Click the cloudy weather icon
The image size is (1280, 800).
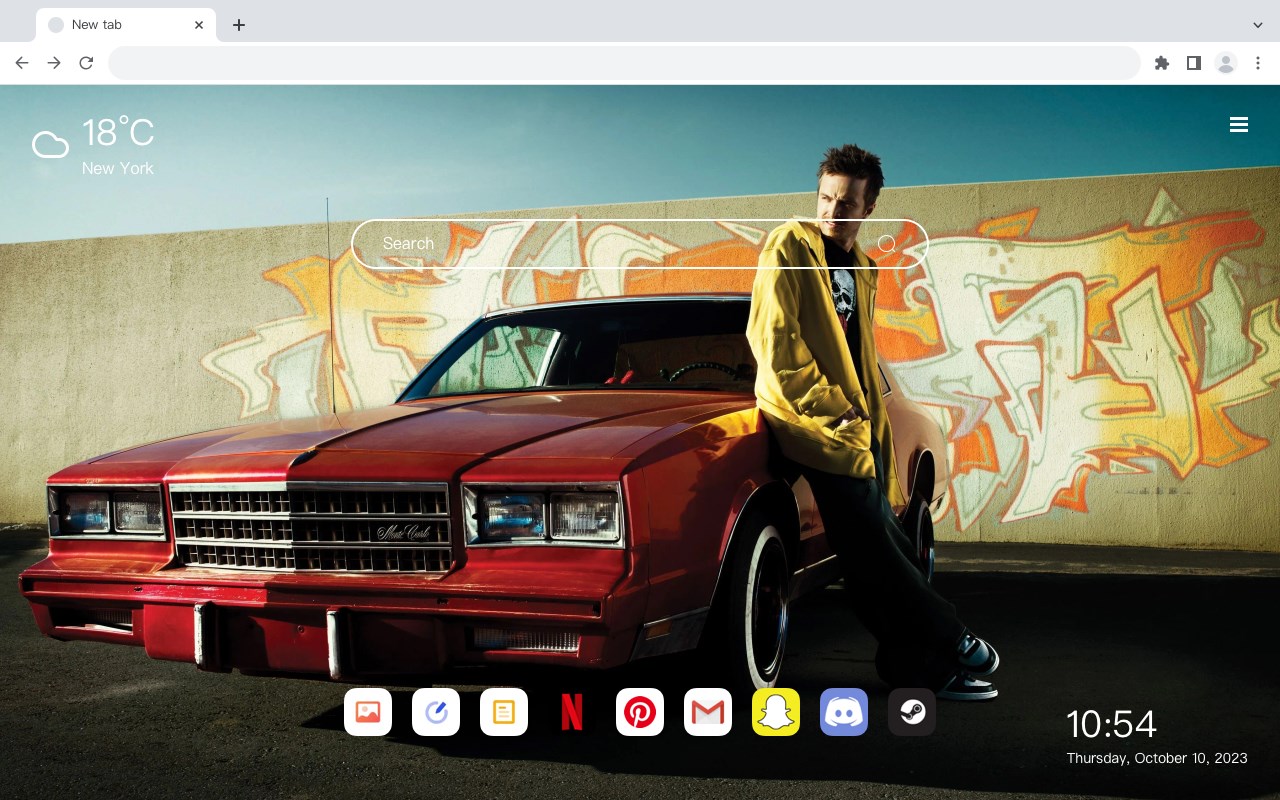[50, 146]
